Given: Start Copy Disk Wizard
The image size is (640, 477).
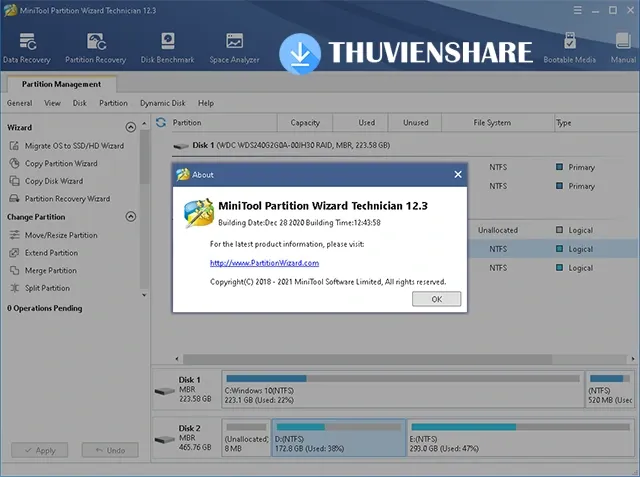Looking at the screenshot, I should pos(46,181).
